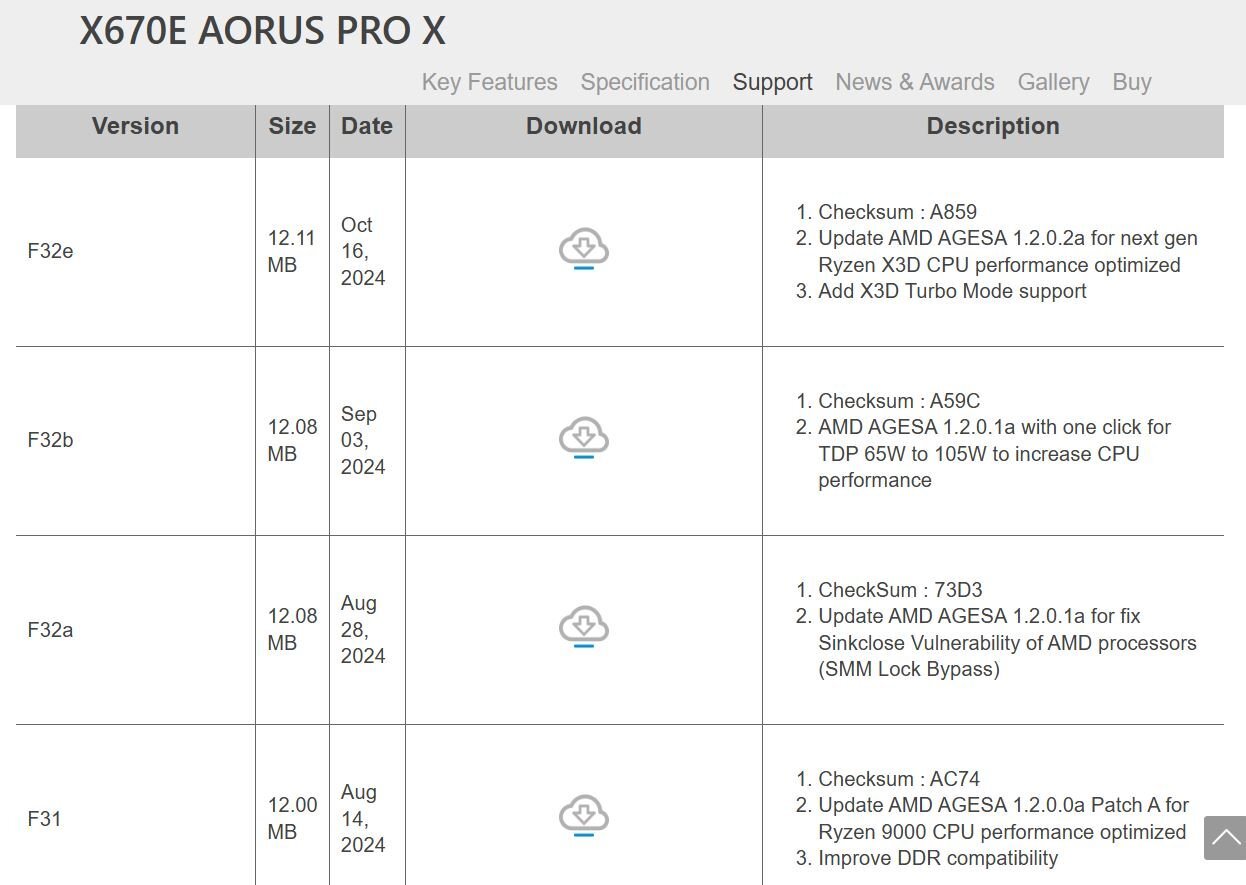Click the X670E AORUS PRO X title
Viewport: 1246px width, 885px height.
(x=263, y=31)
